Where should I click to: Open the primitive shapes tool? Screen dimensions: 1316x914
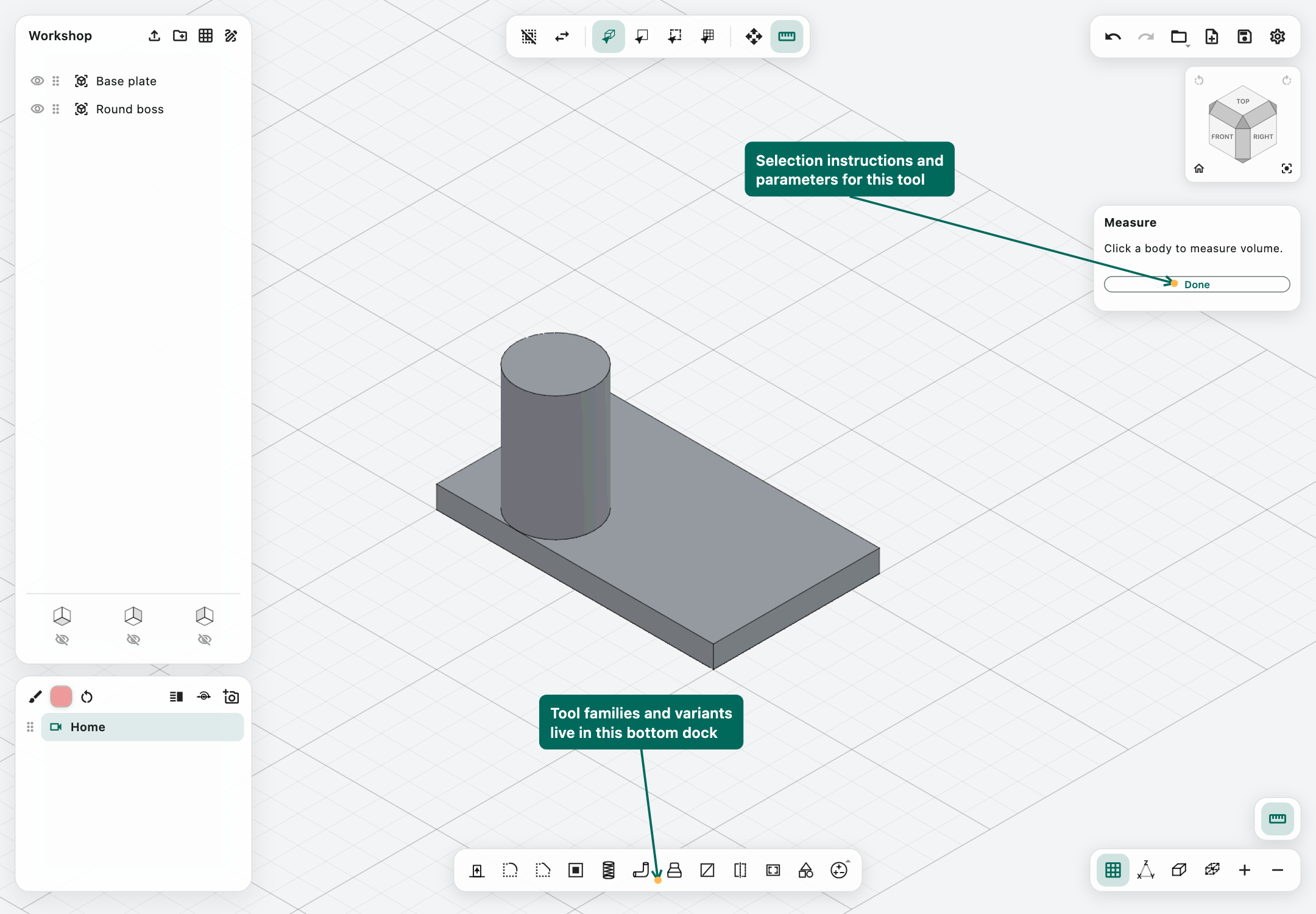coord(806,870)
